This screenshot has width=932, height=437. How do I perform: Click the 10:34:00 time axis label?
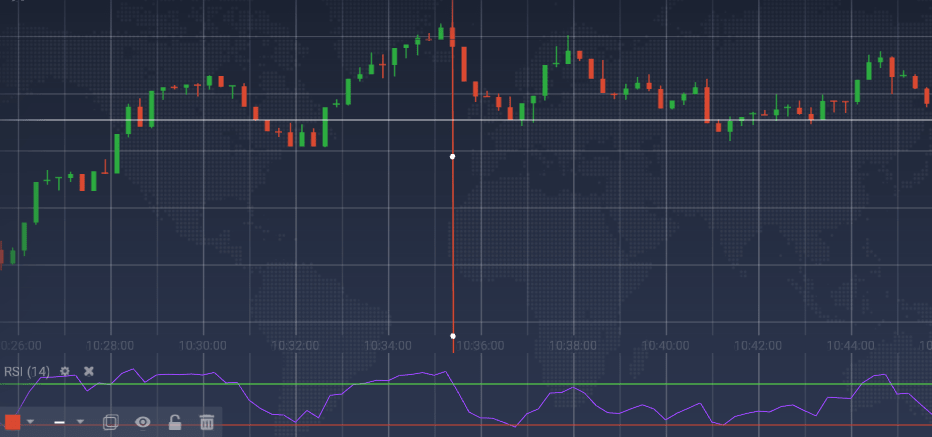click(388, 345)
